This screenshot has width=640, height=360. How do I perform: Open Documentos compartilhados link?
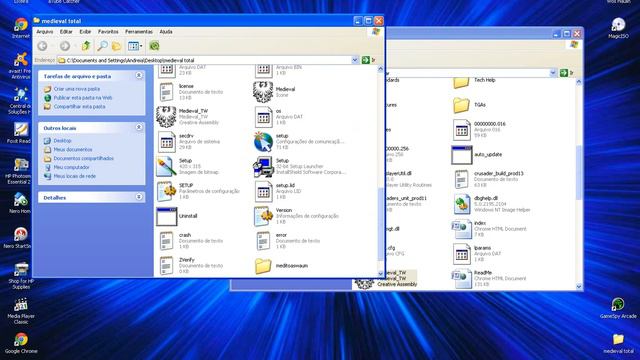click(84, 158)
